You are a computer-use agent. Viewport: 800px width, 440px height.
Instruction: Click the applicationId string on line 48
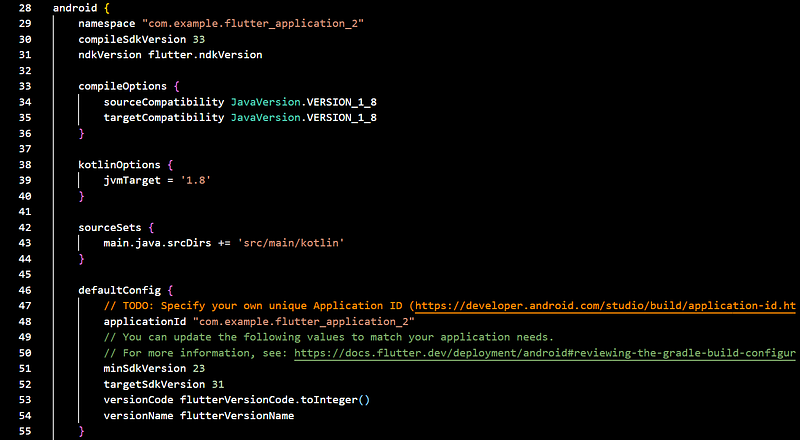[x=304, y=322]
